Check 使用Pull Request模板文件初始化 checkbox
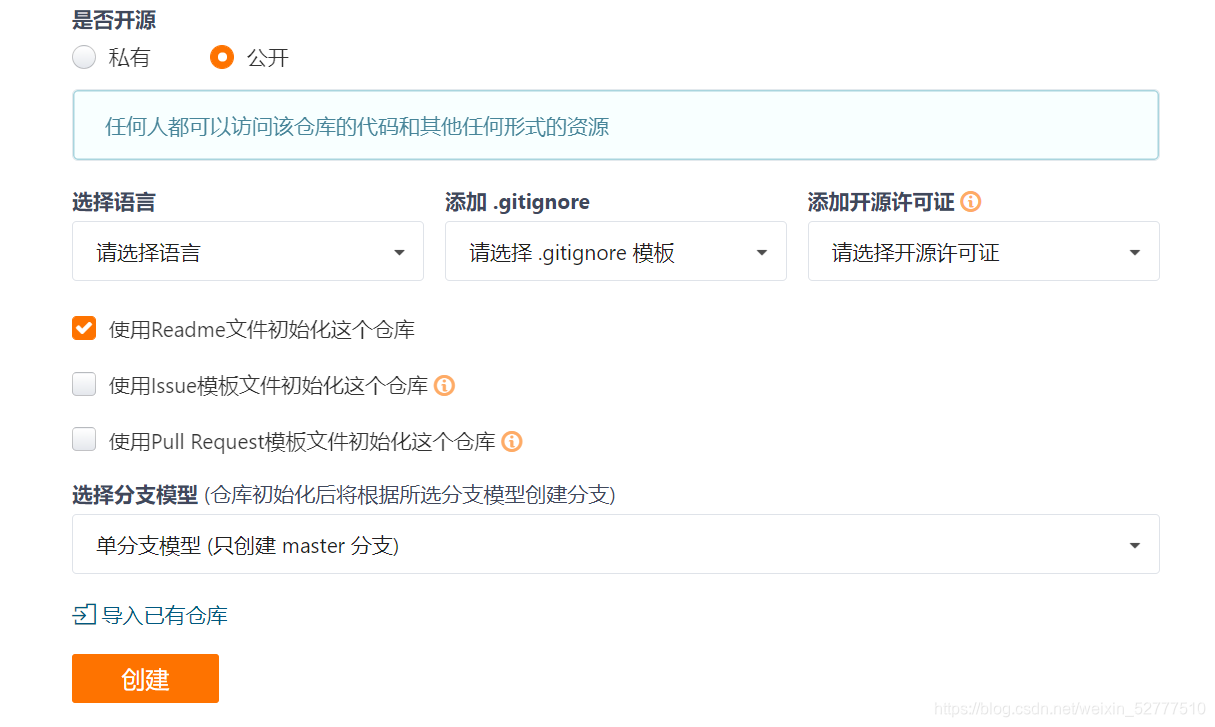 click(x=84, y=440)
